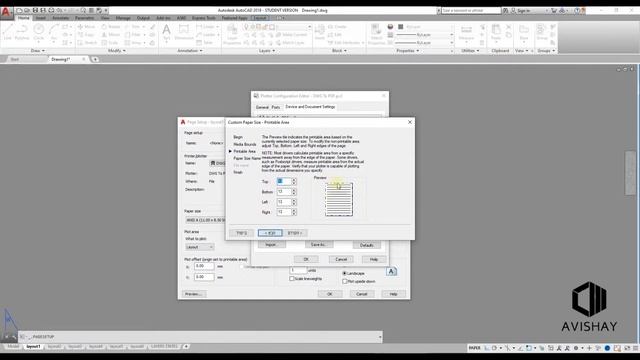Click the Bottom margin input field
The height and width of the screenshot is (360, 640).
point(284,192)
